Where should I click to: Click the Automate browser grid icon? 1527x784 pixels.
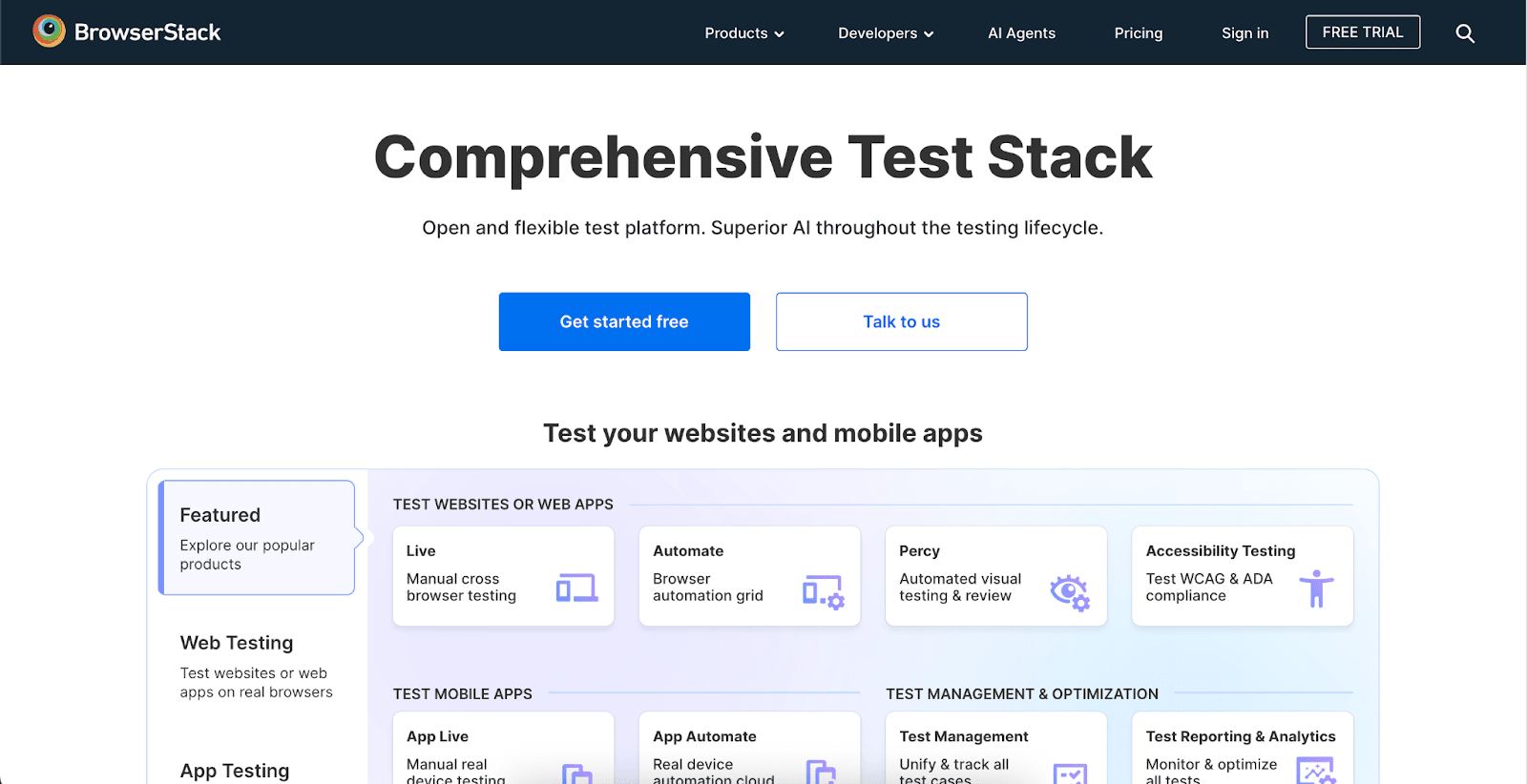pyautogui.click(x=823, y=591)
